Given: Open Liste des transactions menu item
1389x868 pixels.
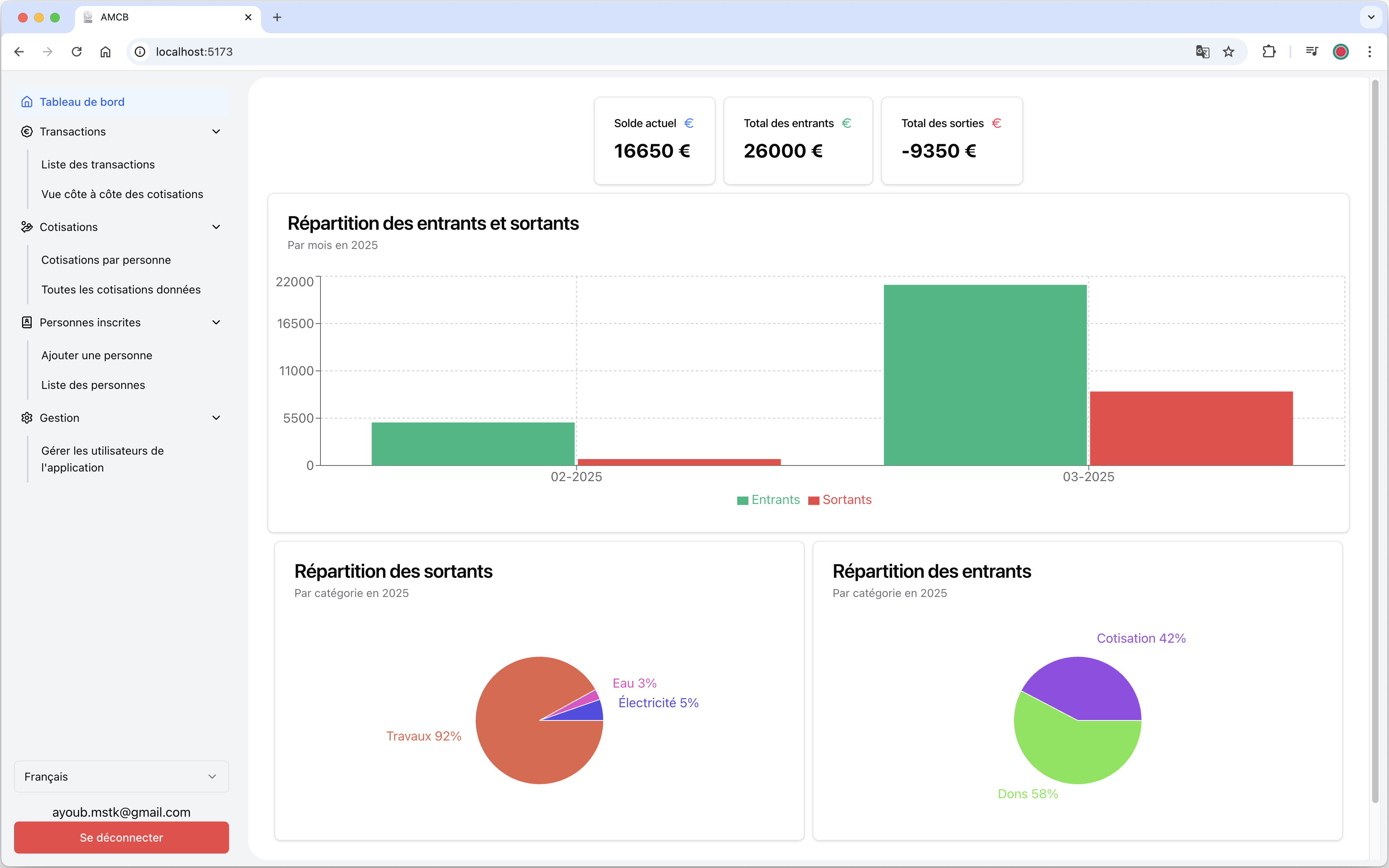Looking at the screenshot, I should click(x=98, y=164).
